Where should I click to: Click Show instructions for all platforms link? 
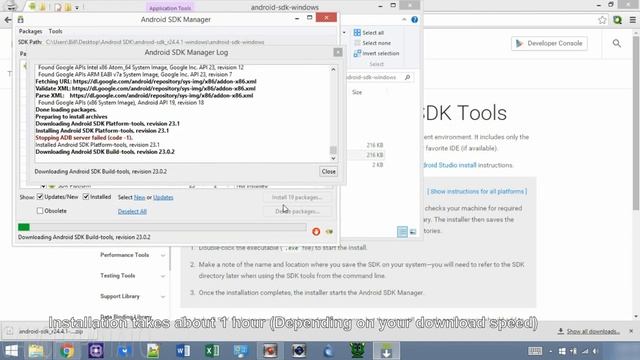[x=477, y=191]
